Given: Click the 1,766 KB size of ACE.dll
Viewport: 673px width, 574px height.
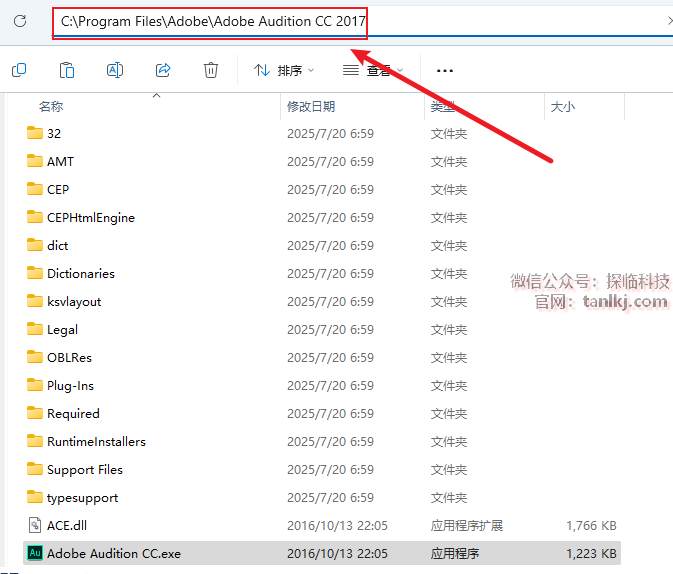Looking at the screenshot, I should point(591,525).
